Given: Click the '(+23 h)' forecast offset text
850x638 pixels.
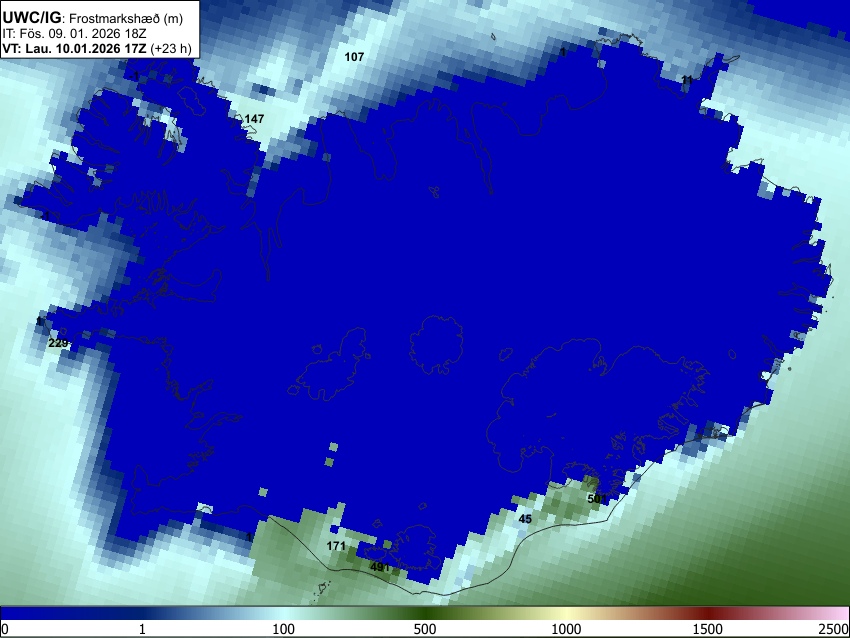Looking at the screenshot, I should pyautogui.click(x=171, y=48).
